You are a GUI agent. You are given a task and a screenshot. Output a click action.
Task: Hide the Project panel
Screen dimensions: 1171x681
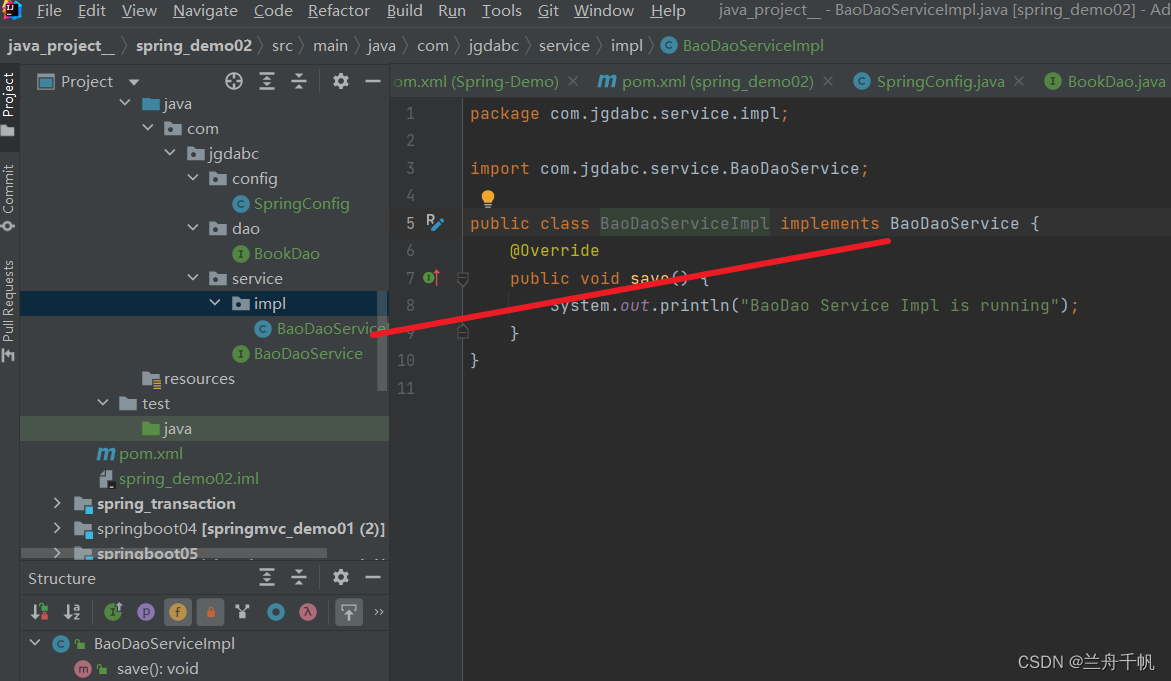(x=373, y=81)
